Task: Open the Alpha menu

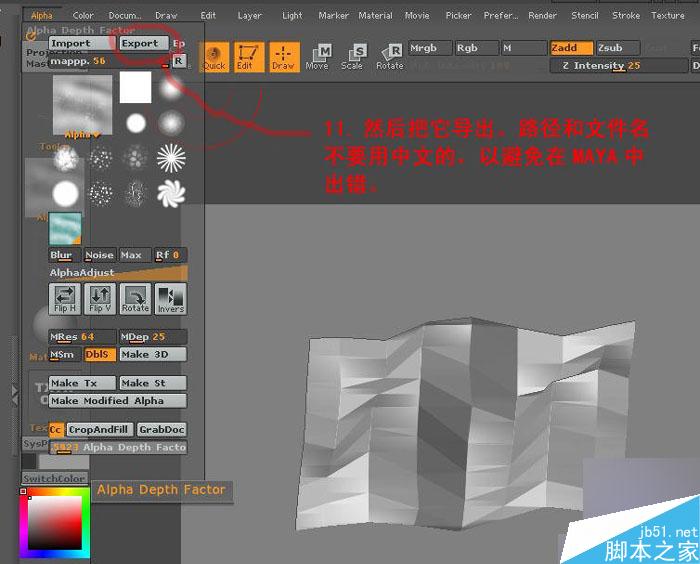Action: tap(42, 16)
